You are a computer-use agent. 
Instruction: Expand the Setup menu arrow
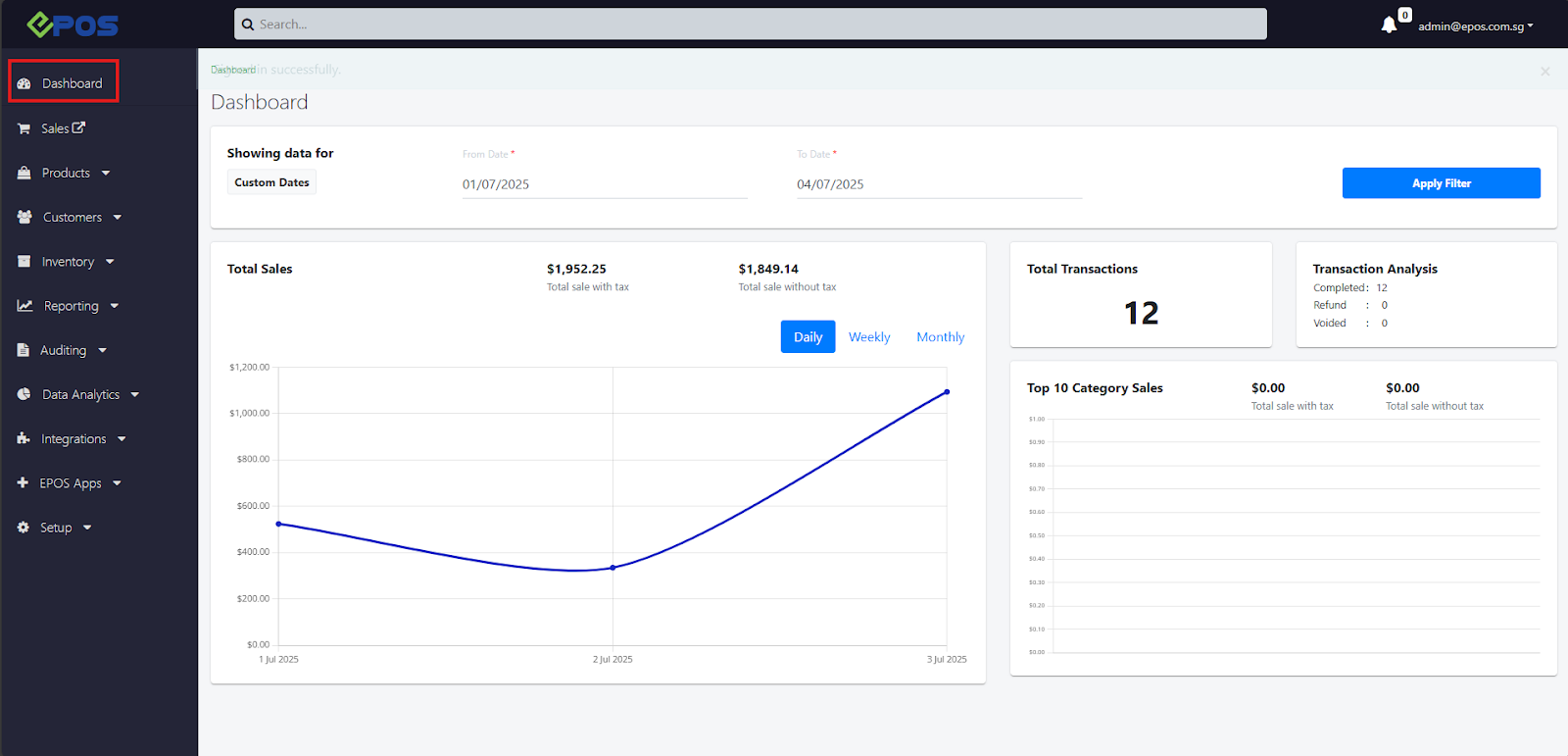[87, 528]
